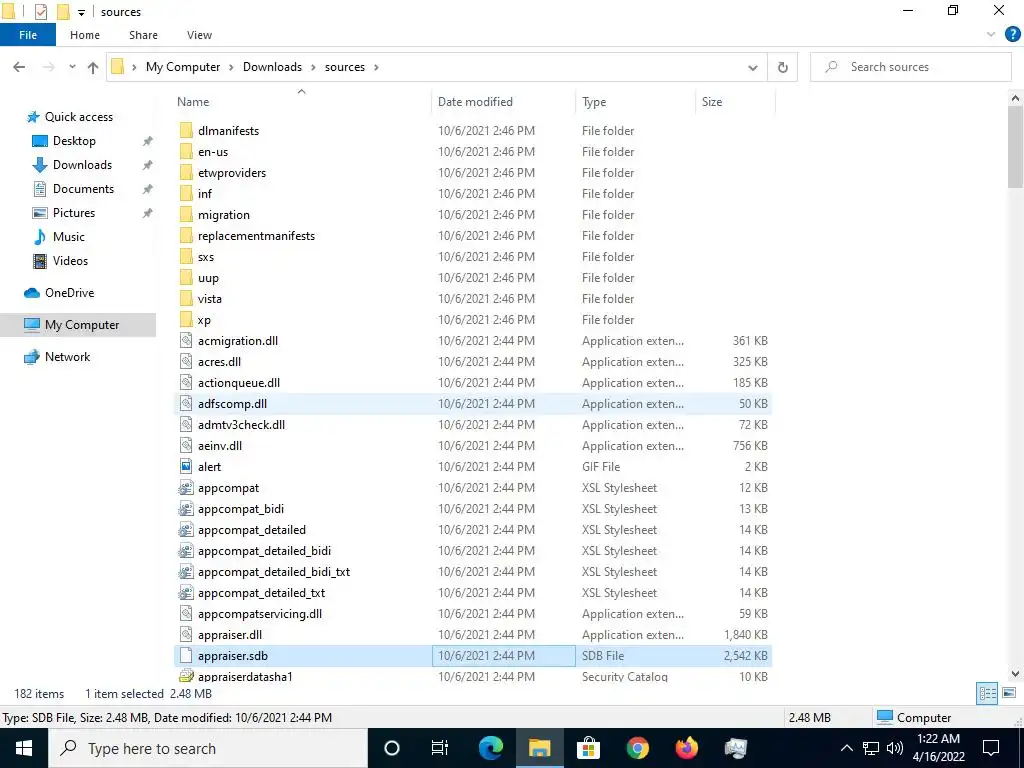The width and height of the screenshot is (1024, 768).
Task: Open Desktop in the navigation pane
Action: [74, 141]
